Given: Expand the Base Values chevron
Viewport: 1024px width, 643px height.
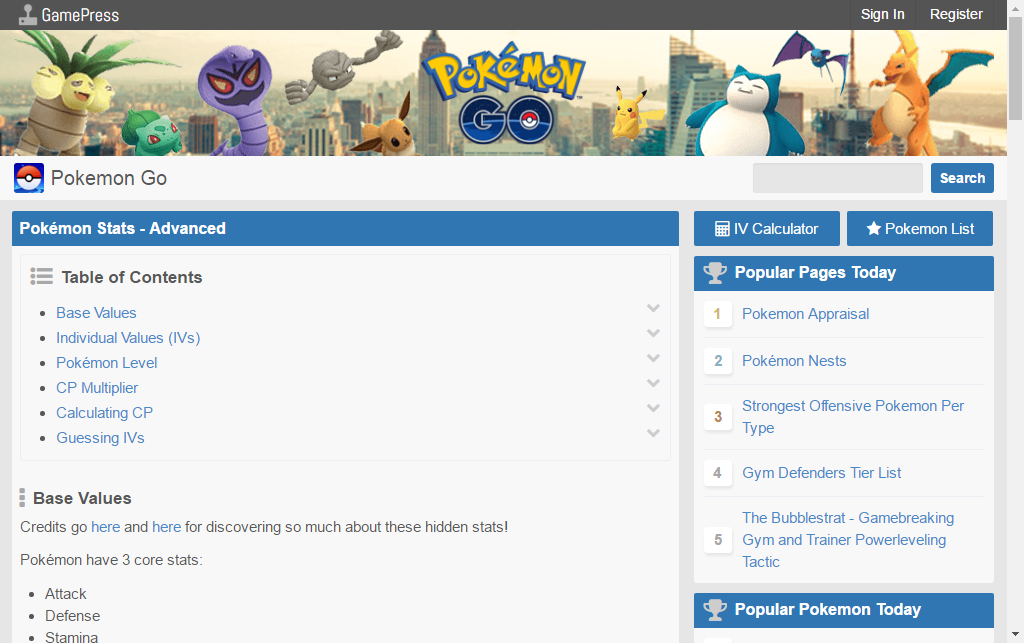Looking at the screenshot, I should point(653,308).
